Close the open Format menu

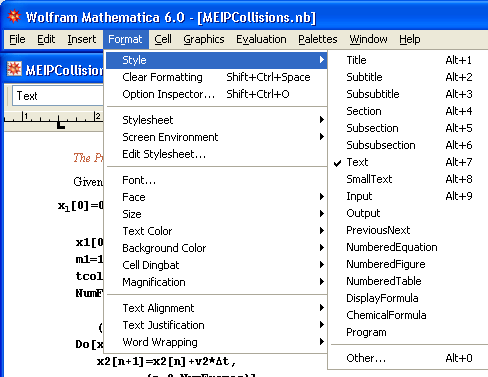tap(125, 39)
